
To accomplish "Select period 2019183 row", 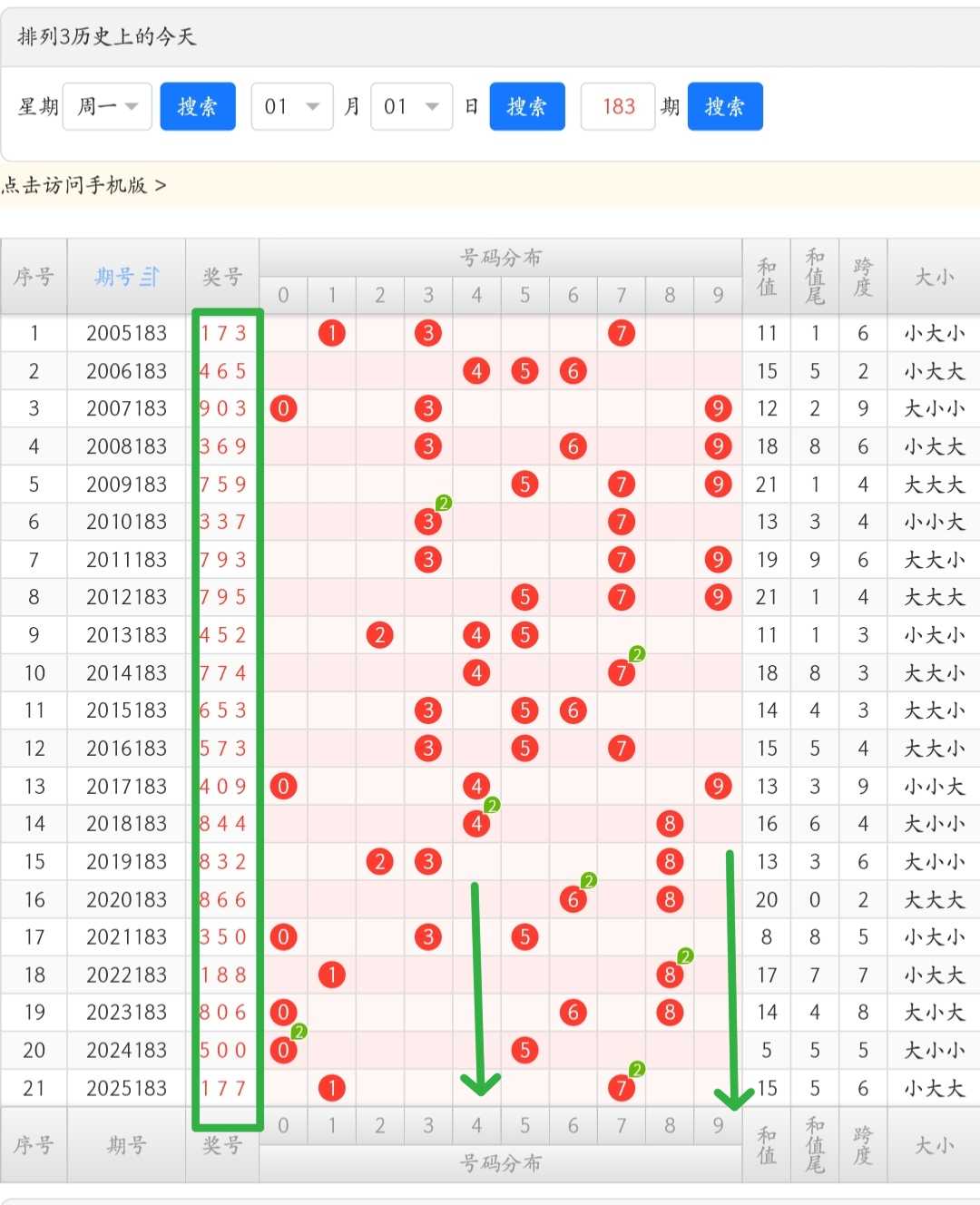I will coord(127,861).
